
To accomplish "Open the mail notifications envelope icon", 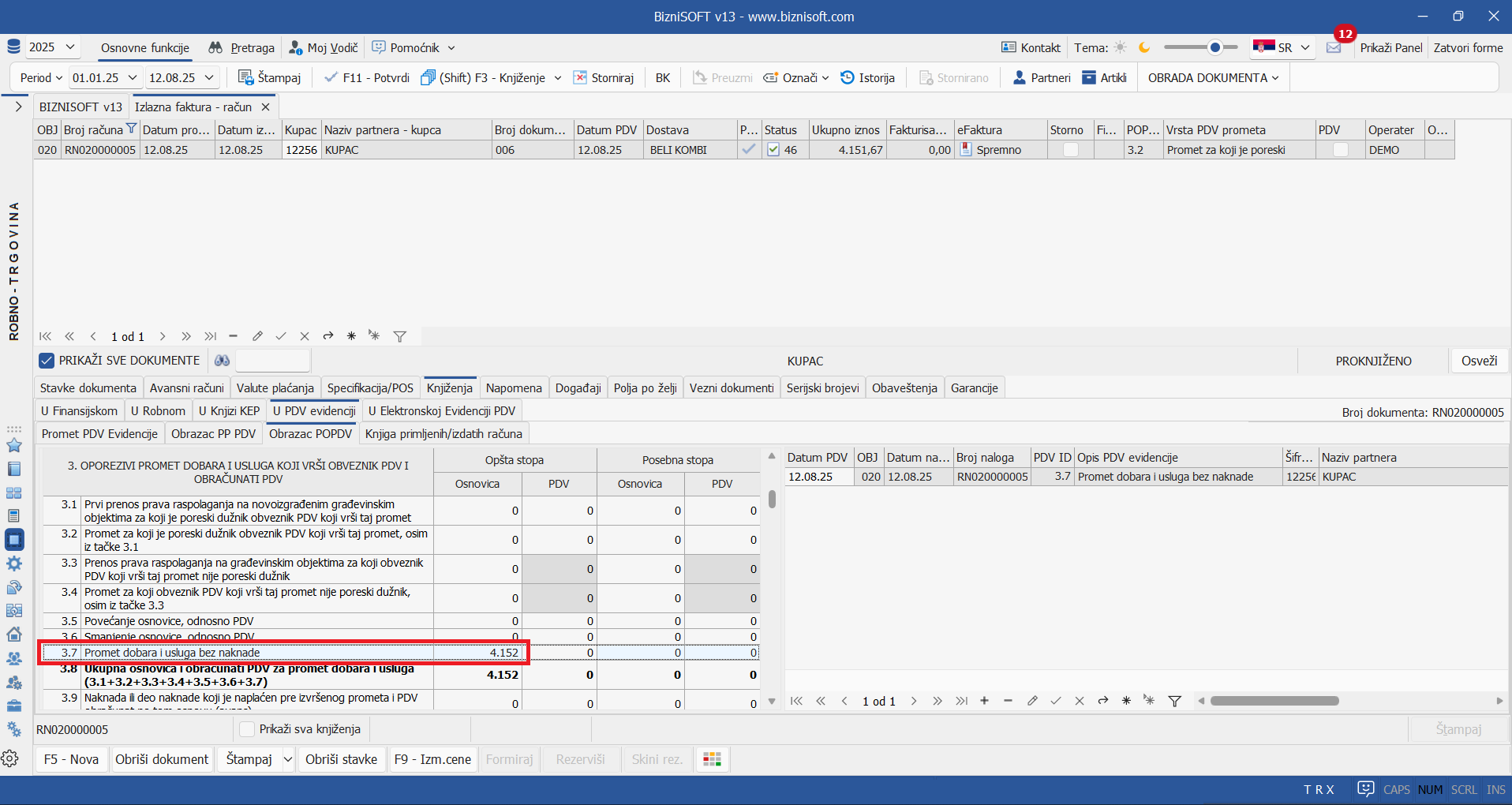I will click(x=1334, y=48).
